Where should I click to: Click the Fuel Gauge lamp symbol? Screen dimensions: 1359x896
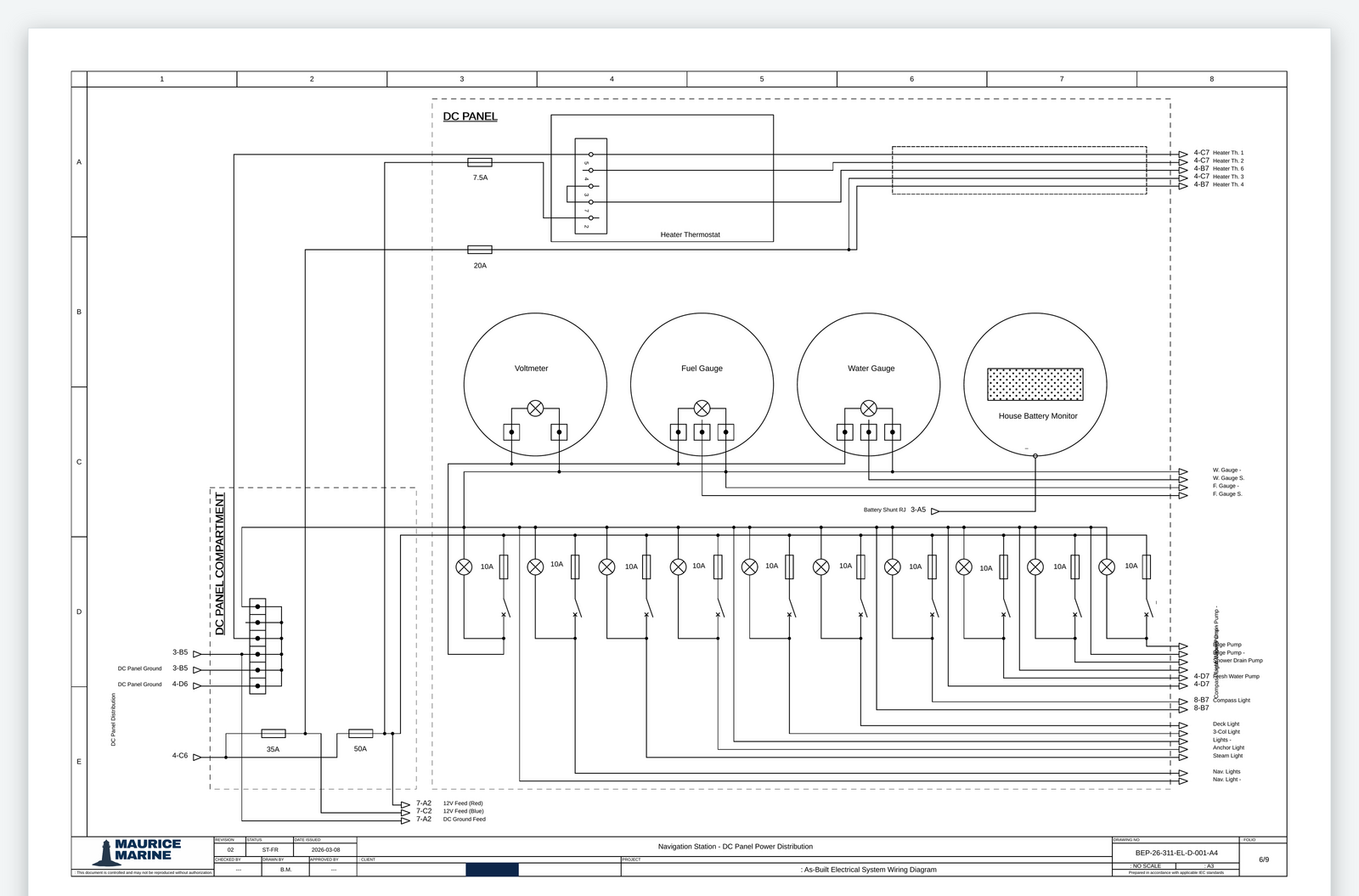[702, 409]
